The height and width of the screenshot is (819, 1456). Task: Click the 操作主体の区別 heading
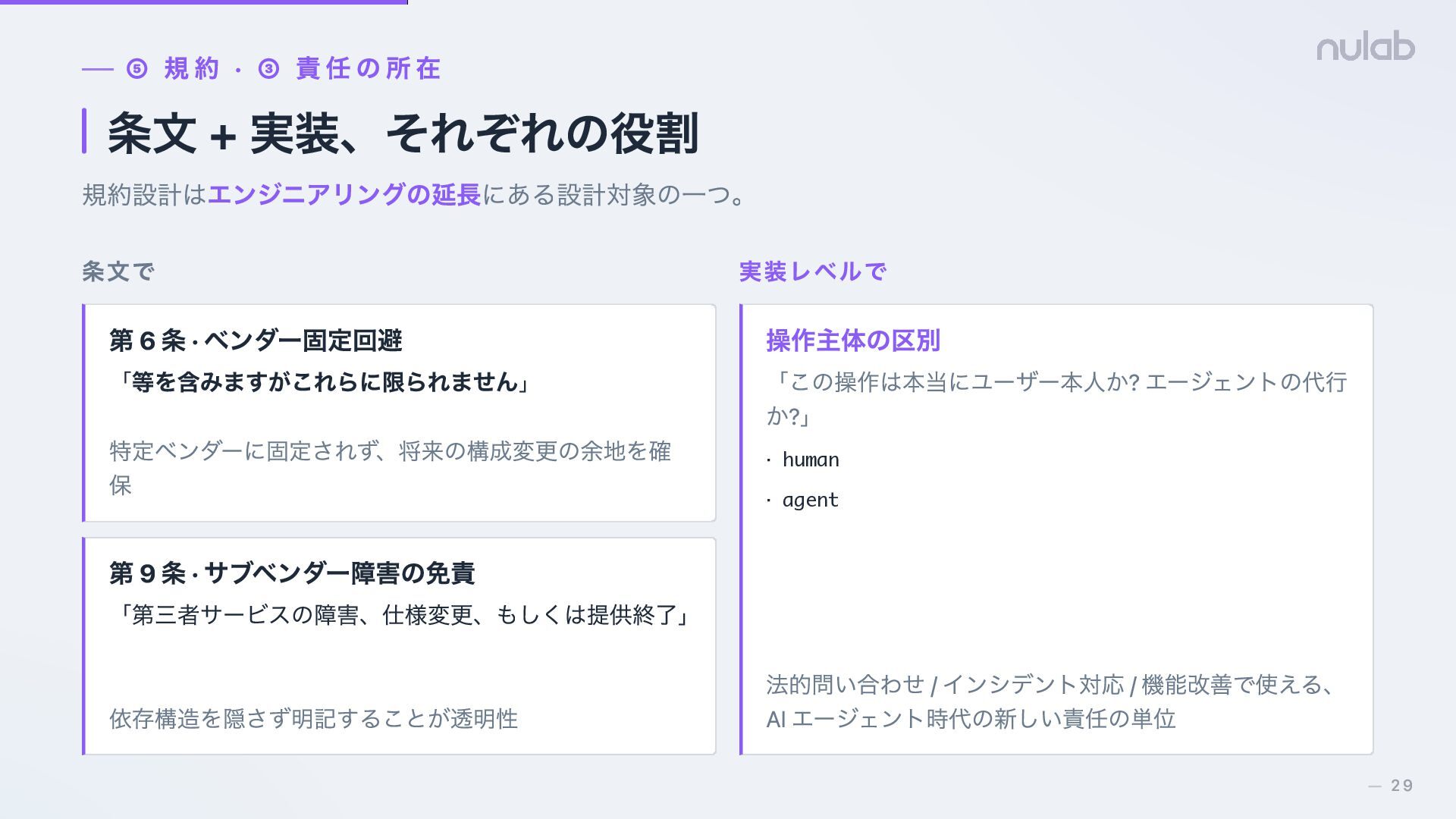[x=852, y=340]
